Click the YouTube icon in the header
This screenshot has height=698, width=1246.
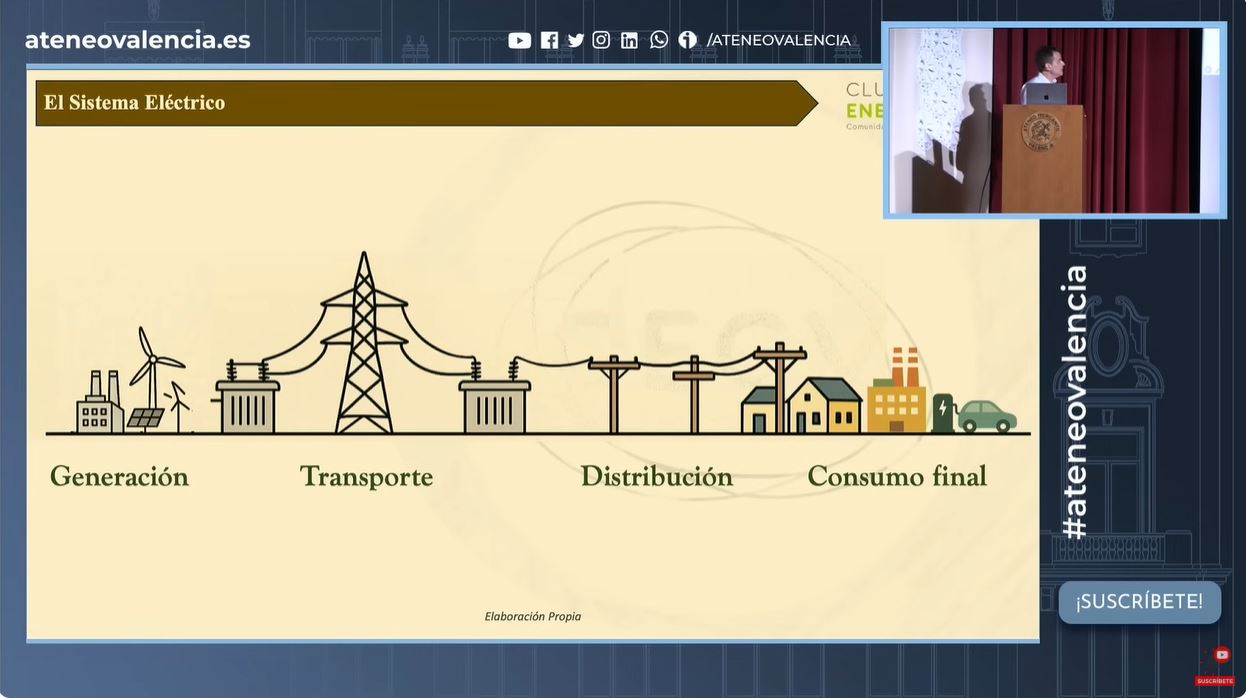519,40
